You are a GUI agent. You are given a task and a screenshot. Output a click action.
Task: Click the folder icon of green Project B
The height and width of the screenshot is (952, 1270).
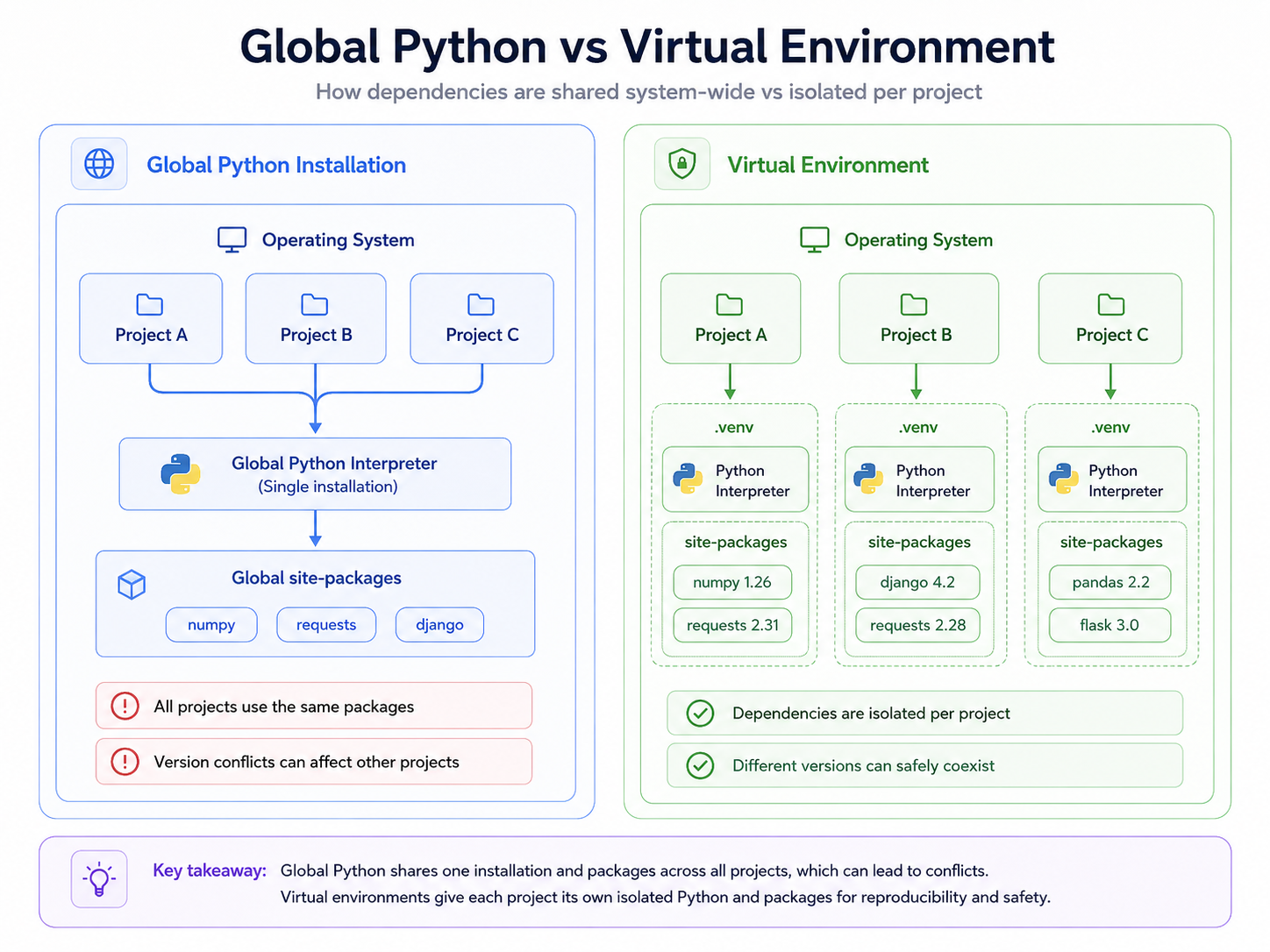[914, 305]
